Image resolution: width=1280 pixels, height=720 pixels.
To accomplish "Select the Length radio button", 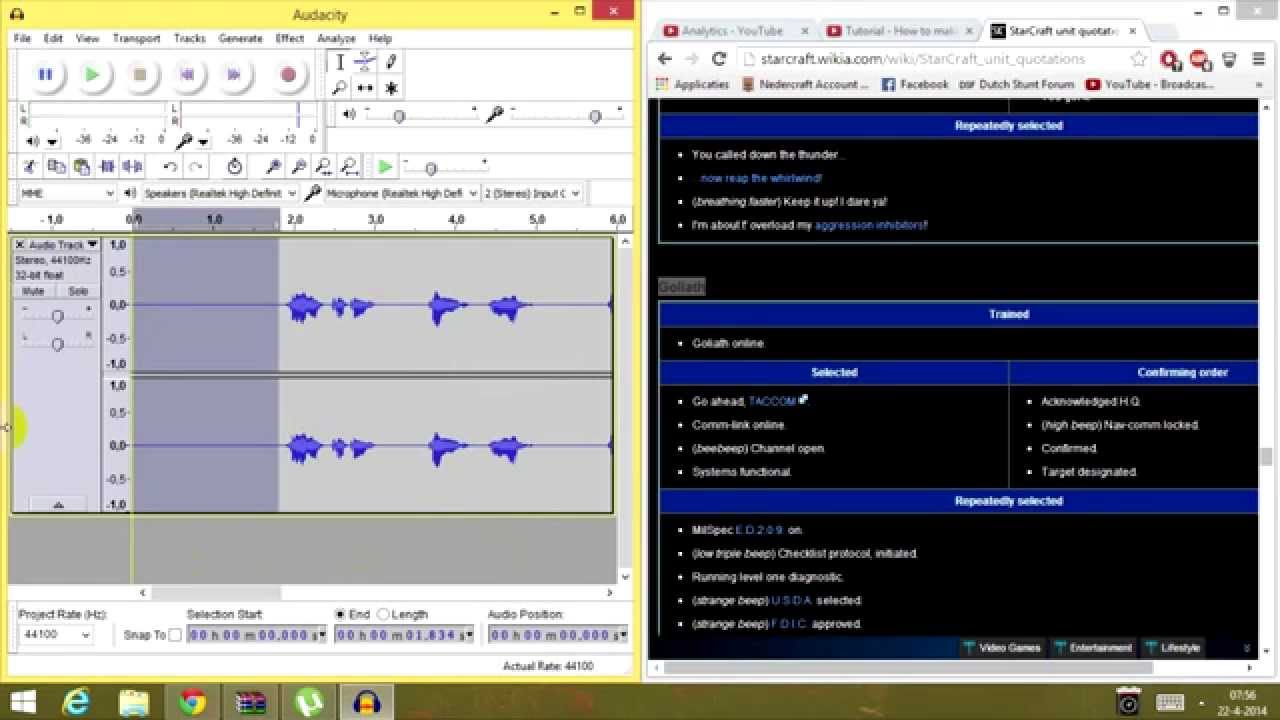I will 382,614.
